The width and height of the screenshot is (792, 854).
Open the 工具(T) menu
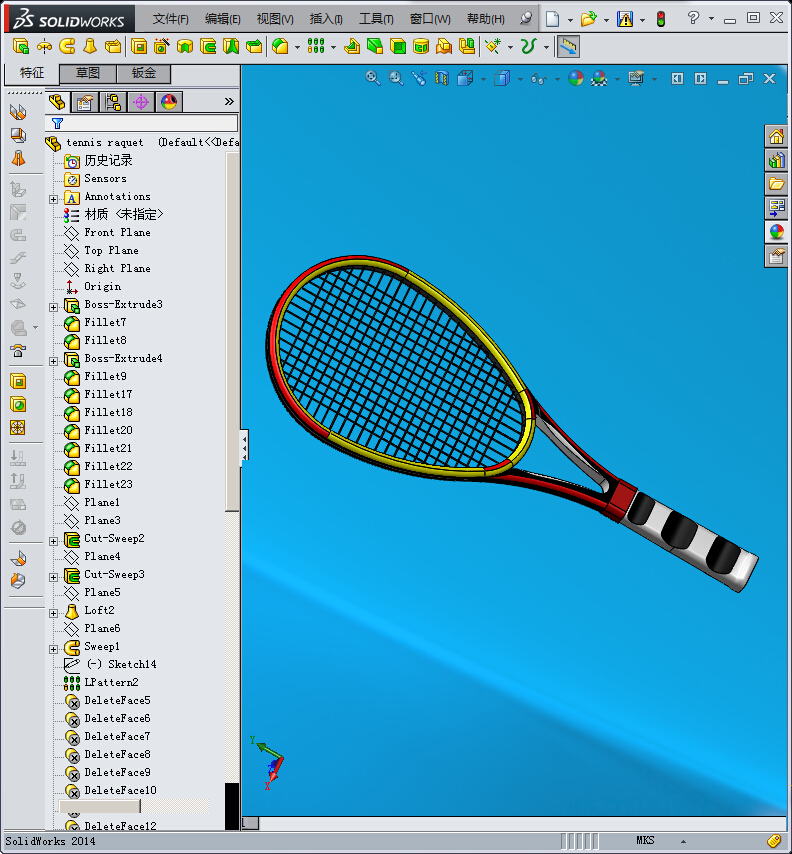point(376,19)
